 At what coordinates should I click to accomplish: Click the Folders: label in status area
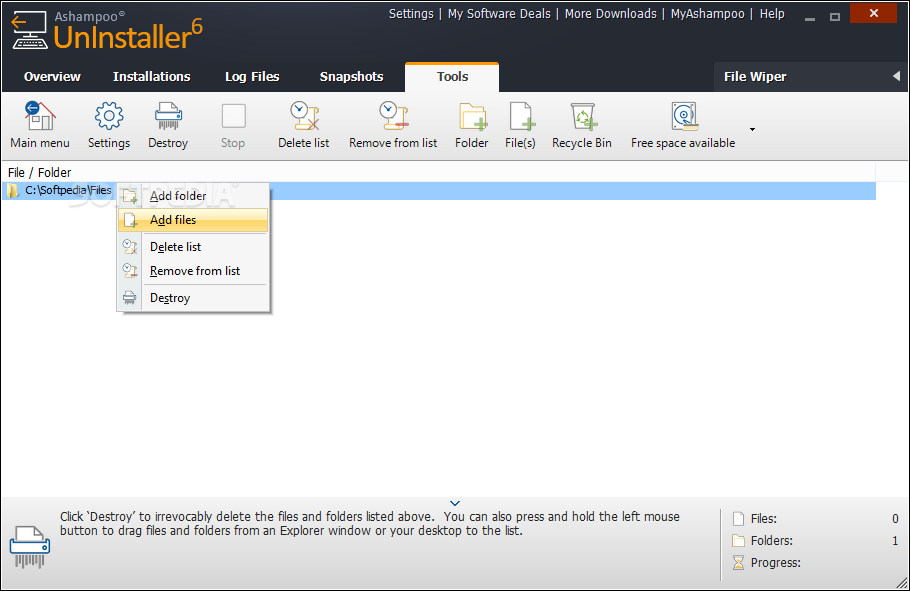point(771,540)
